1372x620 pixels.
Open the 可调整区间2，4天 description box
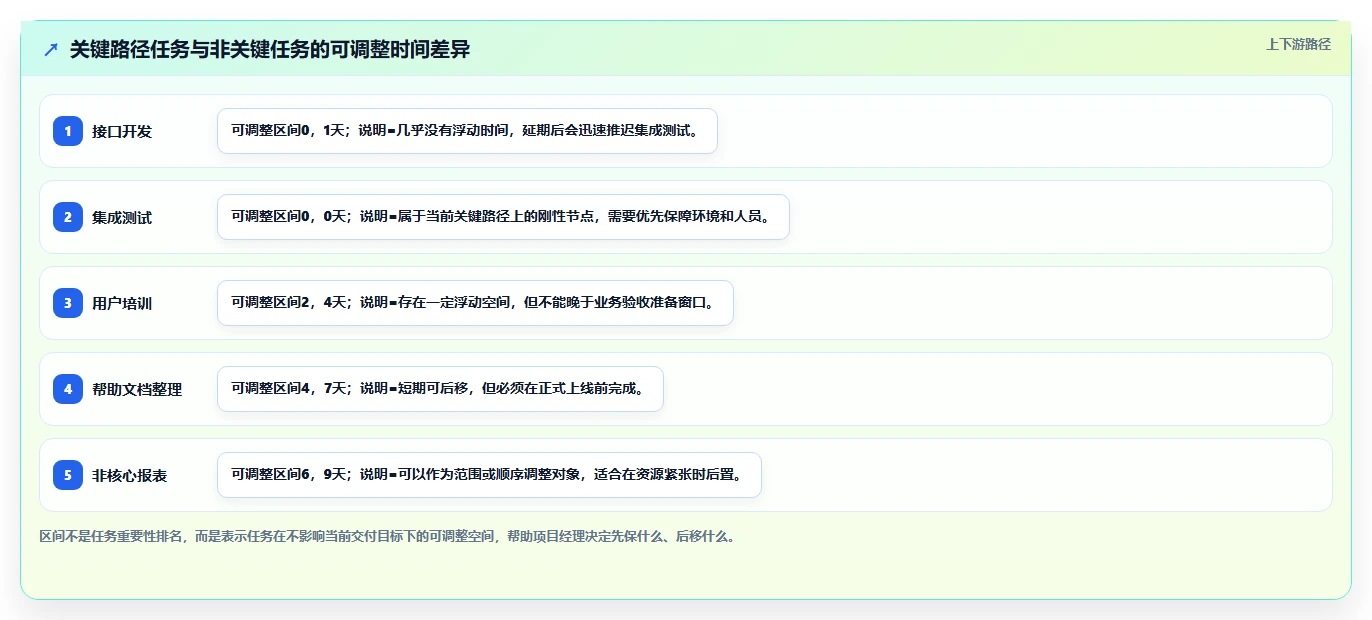coord(475,303)
